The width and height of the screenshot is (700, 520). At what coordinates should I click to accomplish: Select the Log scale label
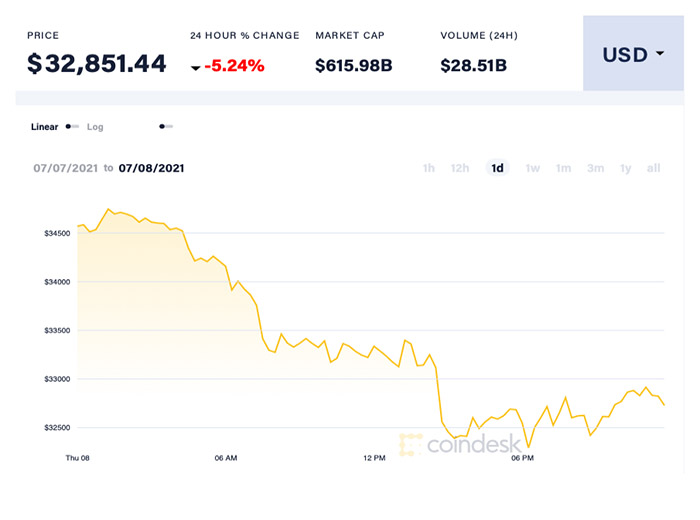click(95, 127)
